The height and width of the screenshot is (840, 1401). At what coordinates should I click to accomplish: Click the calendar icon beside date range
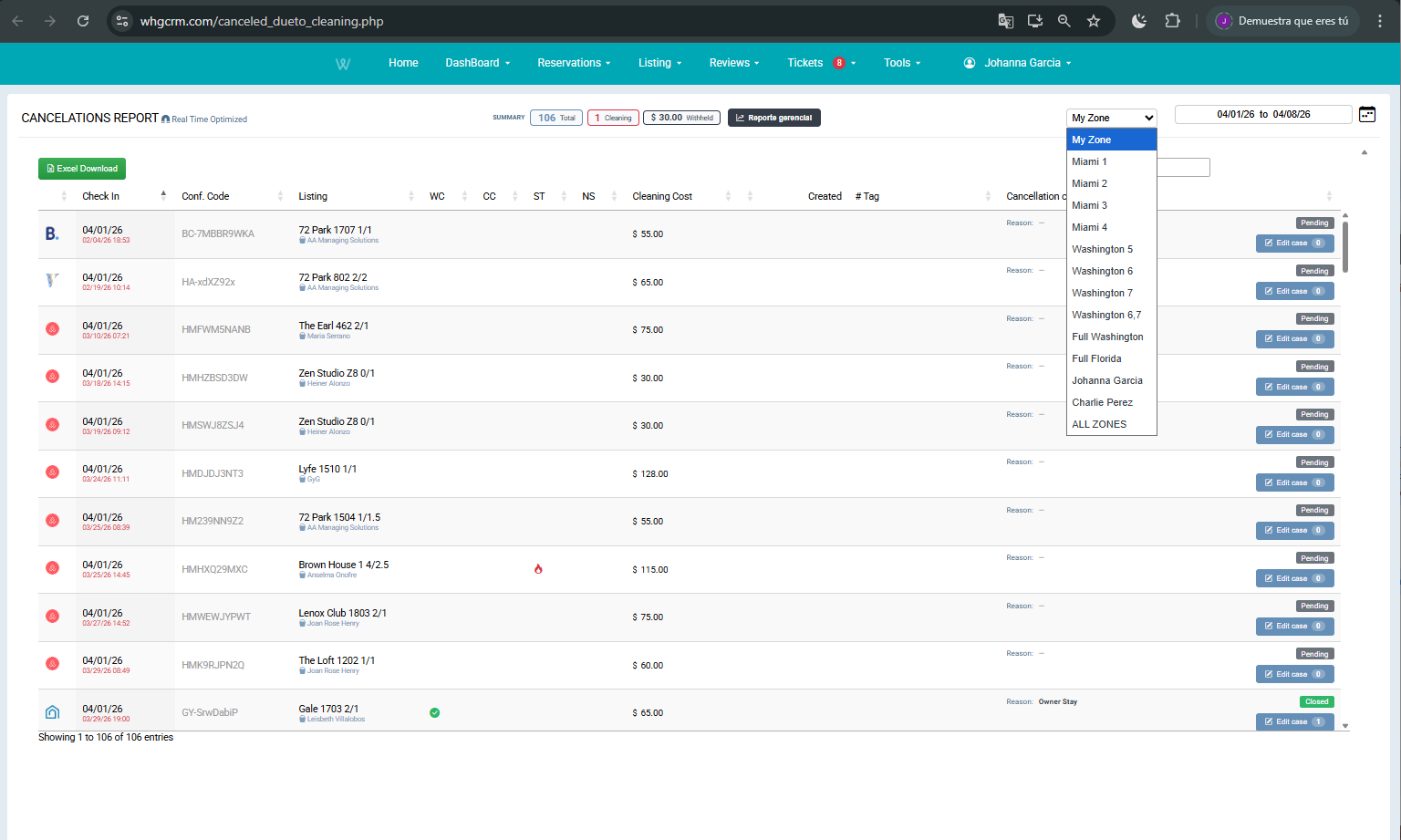click(x=1366, y=114)
